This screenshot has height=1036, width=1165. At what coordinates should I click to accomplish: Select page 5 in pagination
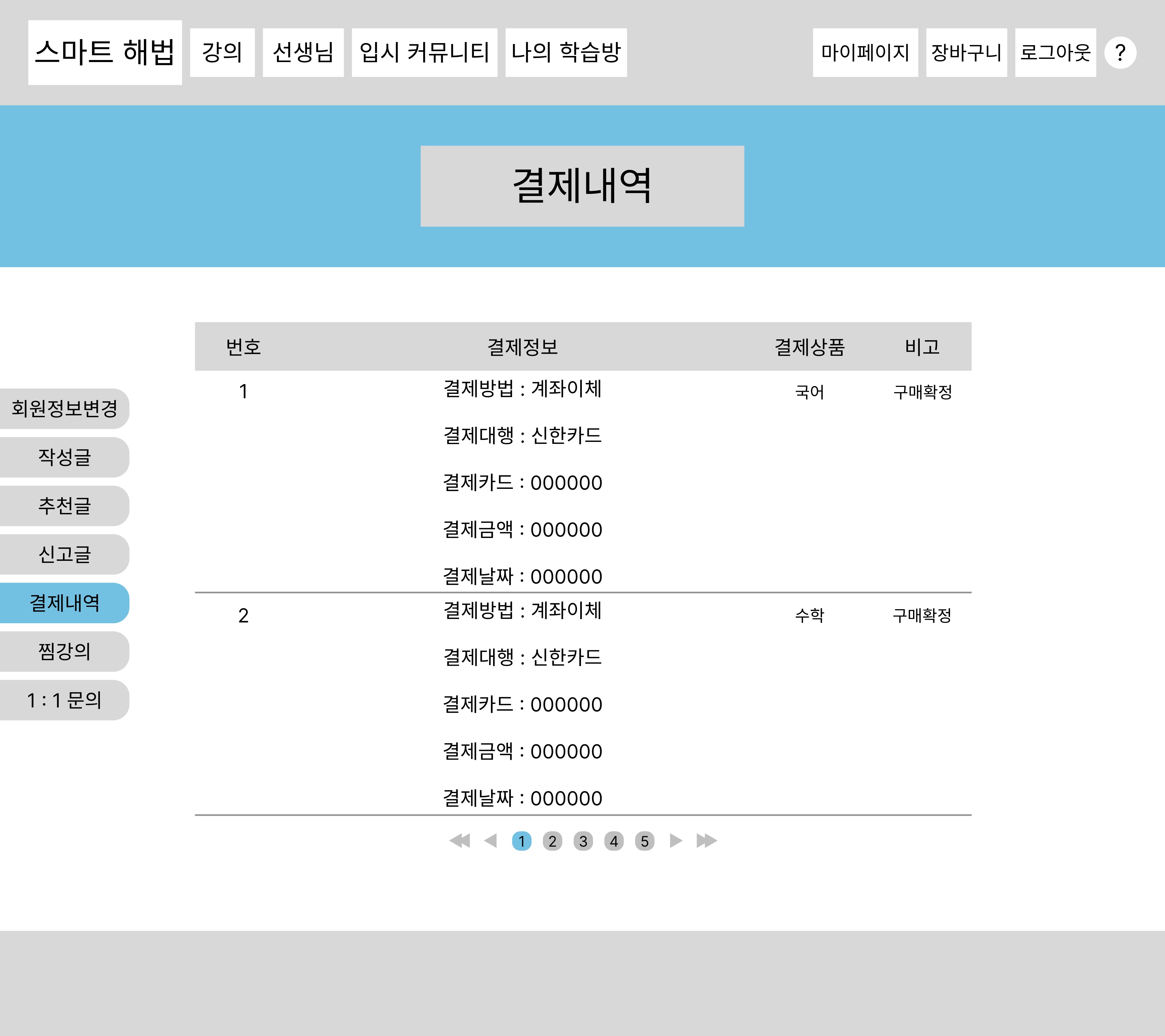click(645, 841)
